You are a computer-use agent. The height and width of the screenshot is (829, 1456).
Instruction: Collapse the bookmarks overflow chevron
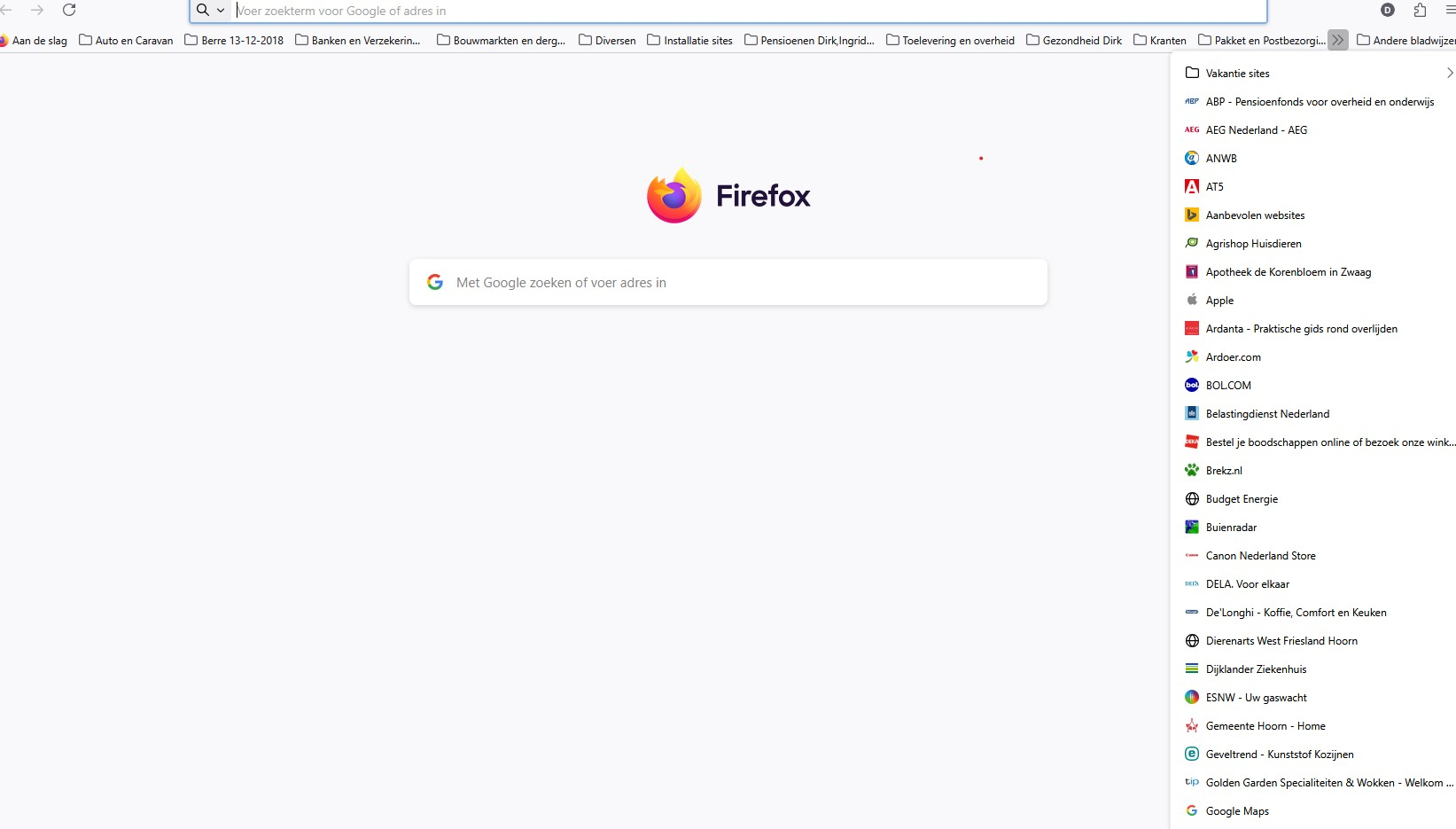[x=1338, y=40]
